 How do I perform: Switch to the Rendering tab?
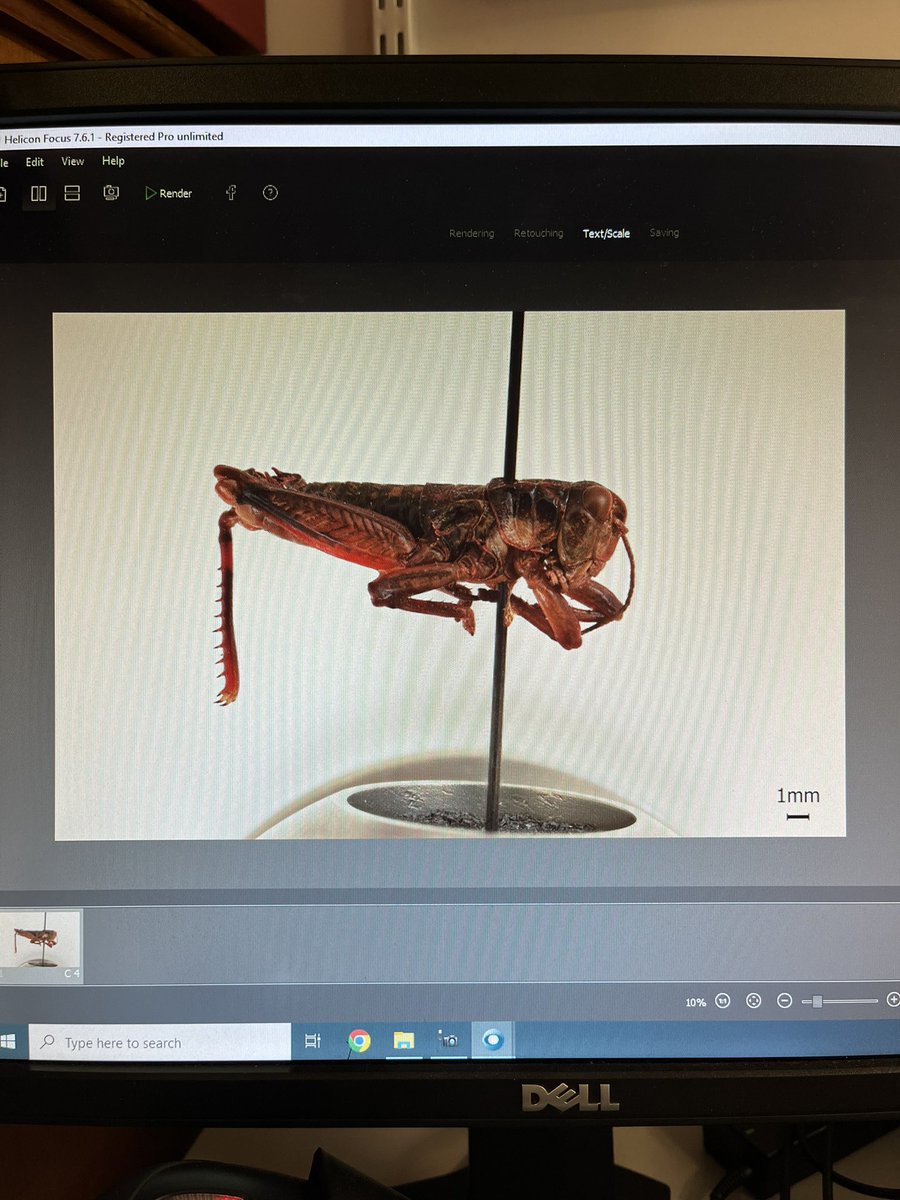471,233
